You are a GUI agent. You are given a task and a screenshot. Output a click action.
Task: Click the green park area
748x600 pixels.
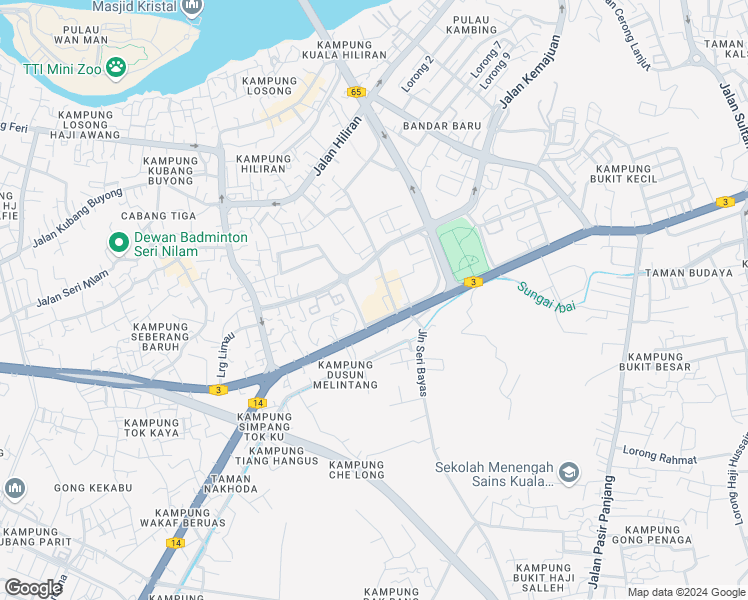(462, 250)
